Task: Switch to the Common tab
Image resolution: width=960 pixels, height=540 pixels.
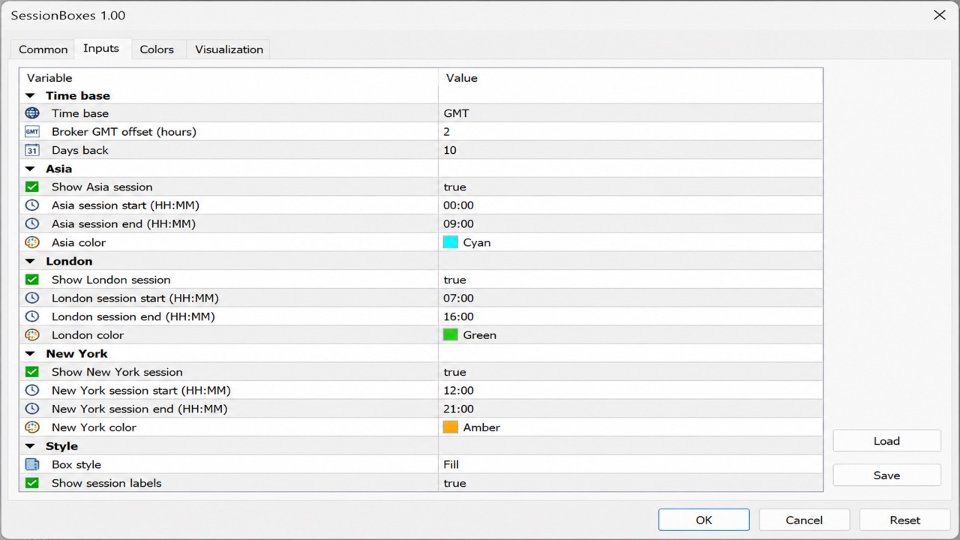Action: (x=43, y=50)
